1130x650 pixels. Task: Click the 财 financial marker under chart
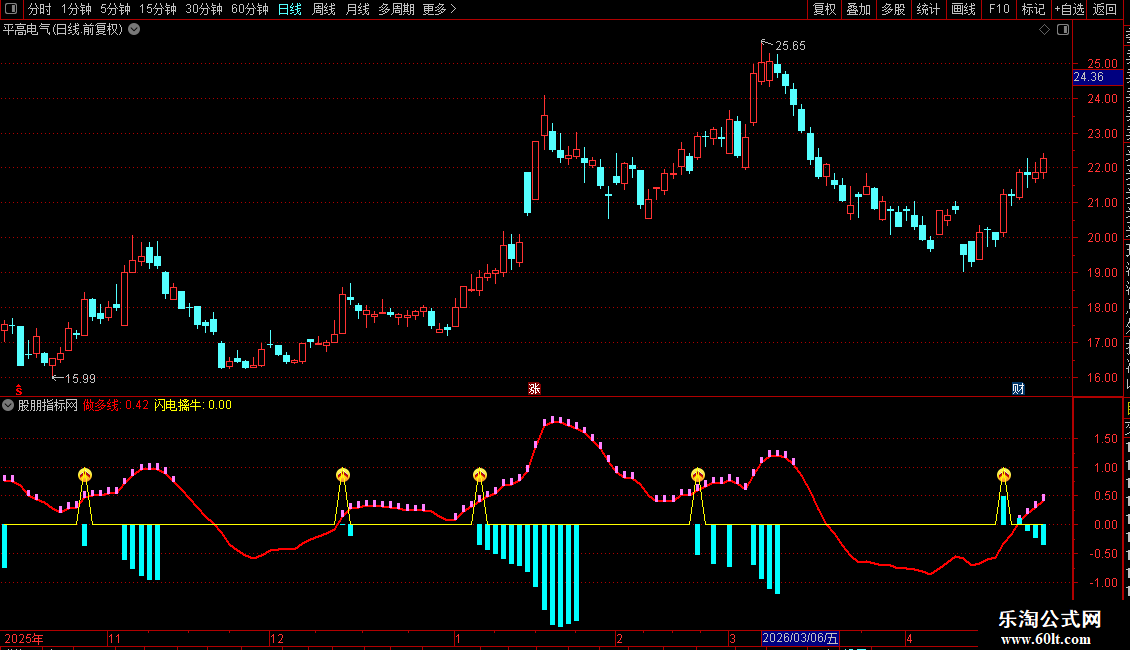click(1018, 388)
